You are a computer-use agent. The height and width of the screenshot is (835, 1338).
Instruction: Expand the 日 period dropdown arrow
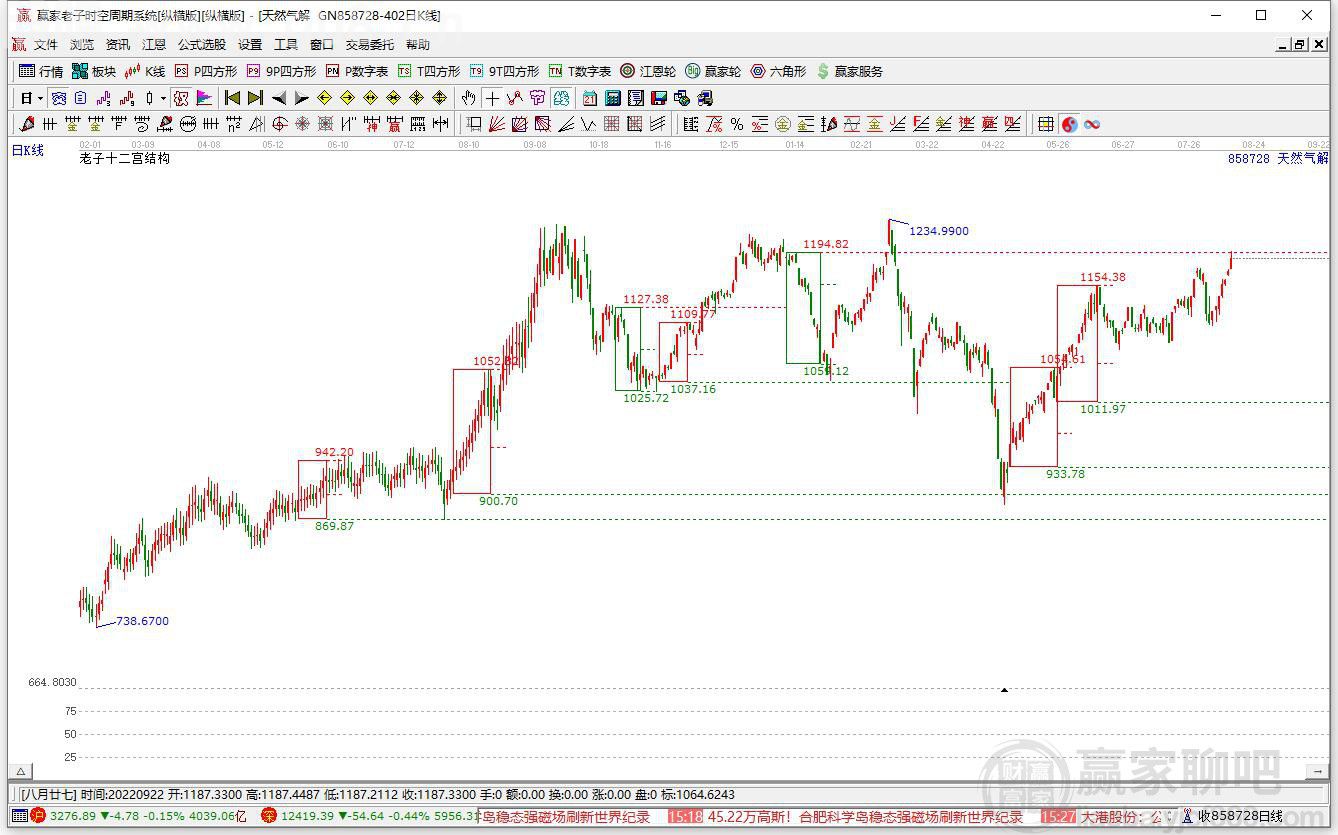click(40, 98)
